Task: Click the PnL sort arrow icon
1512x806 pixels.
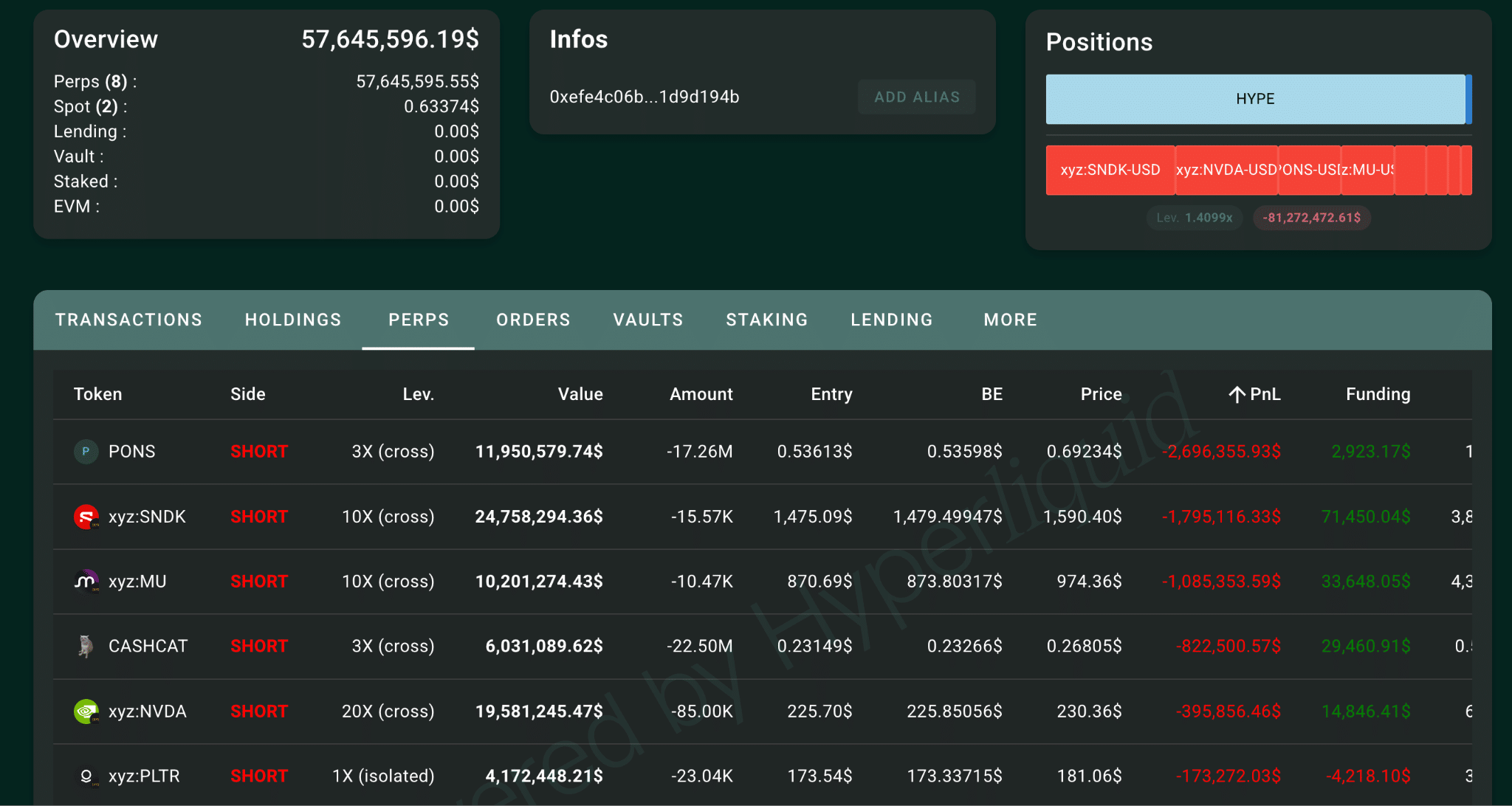Action: pos(1237,394)
